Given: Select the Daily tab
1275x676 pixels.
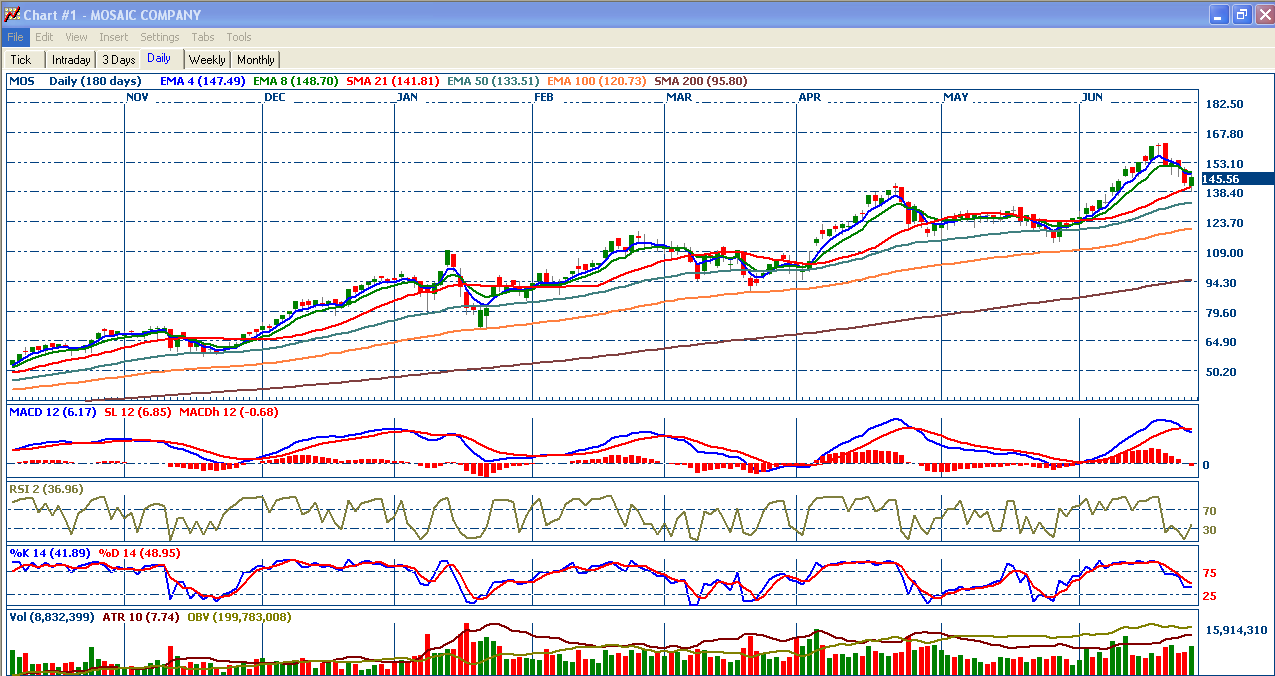Looking at the screenshot, I should coord(159,58).
